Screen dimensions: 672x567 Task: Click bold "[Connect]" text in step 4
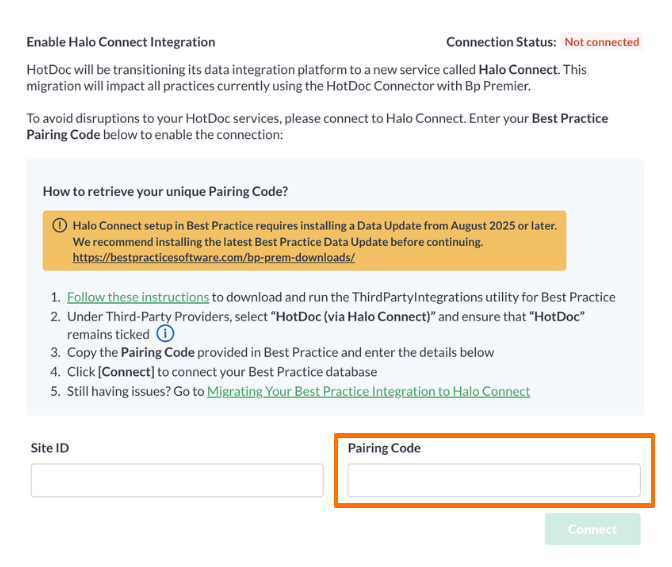coord(126,372)
